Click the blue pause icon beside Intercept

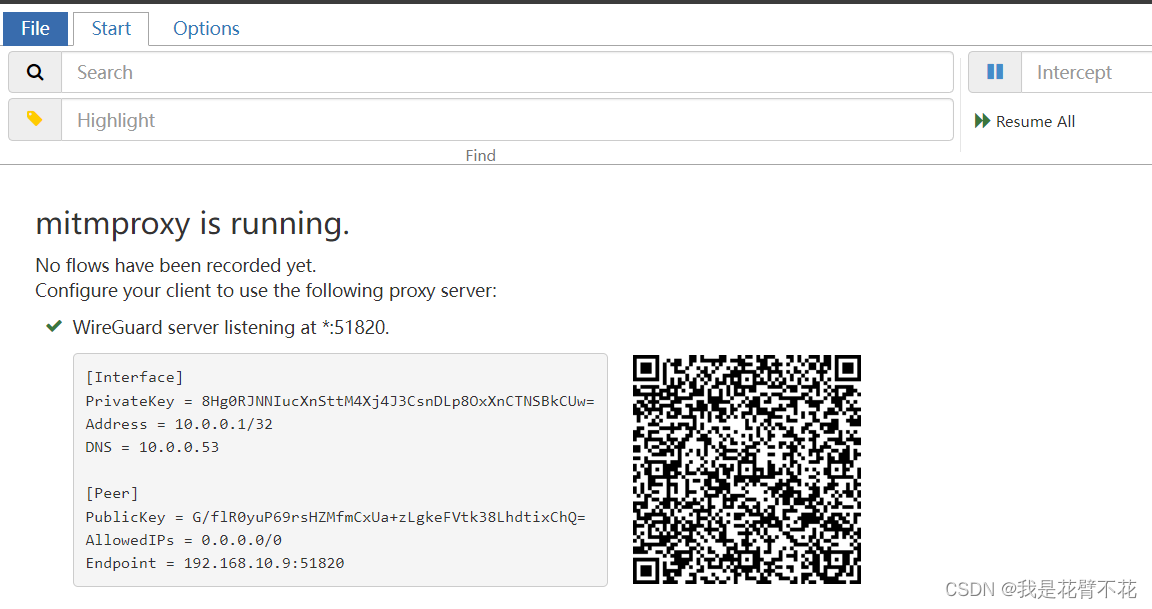(994, 71)
